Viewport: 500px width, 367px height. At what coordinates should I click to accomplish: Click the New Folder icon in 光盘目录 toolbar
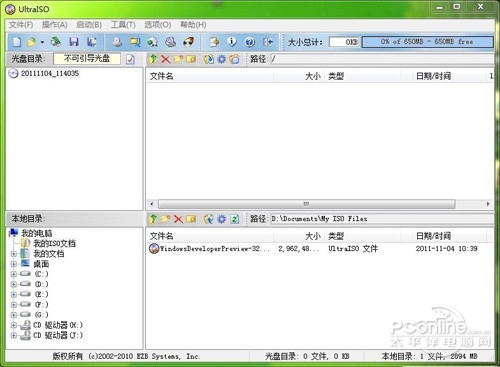coord(178,59)
